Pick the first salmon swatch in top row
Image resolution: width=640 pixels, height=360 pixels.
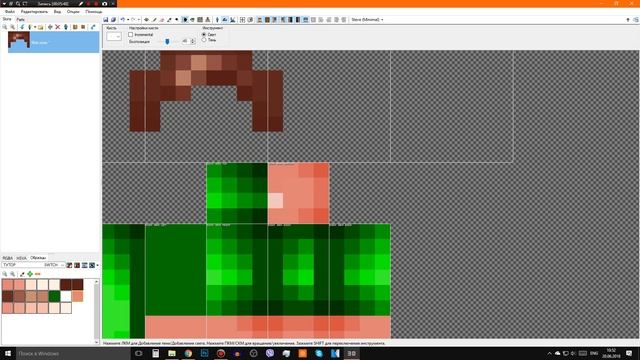point(7,284)
